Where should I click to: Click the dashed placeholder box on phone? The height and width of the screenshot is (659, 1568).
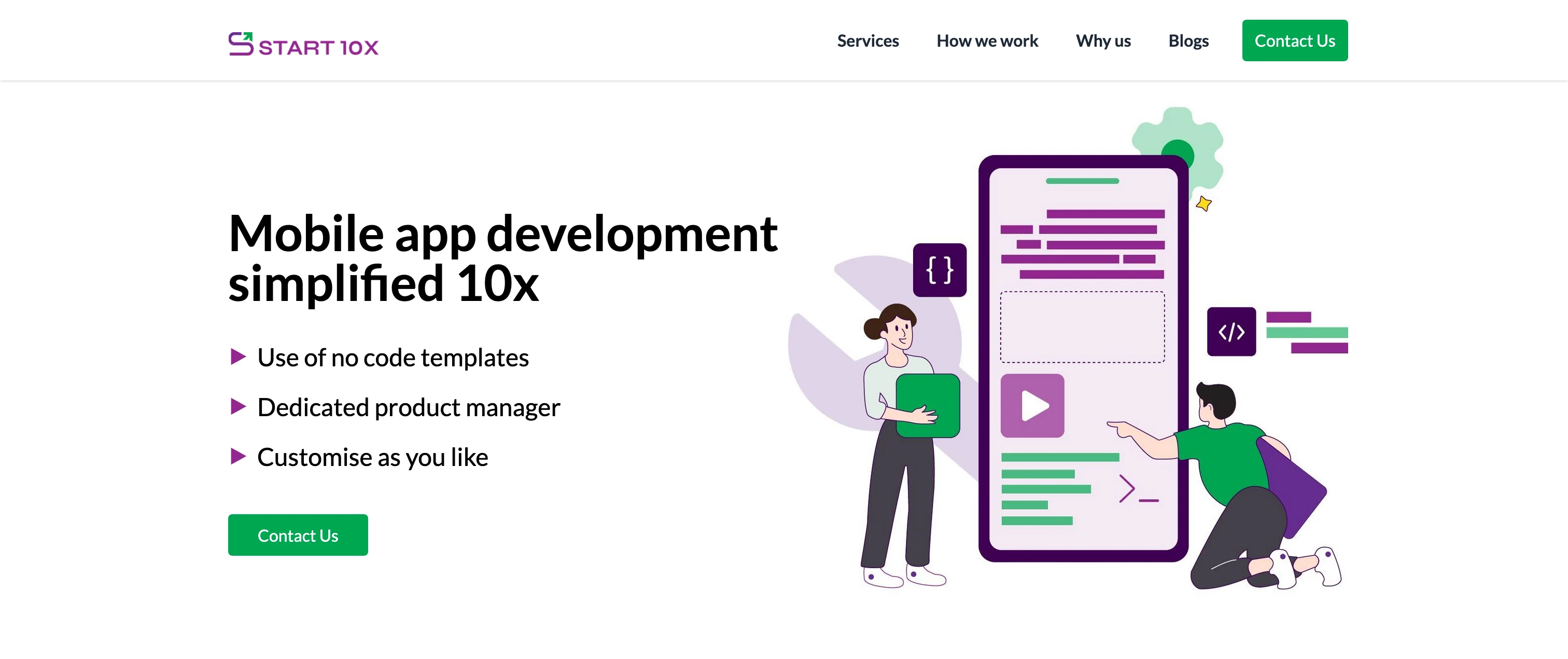pos(1082,327)
